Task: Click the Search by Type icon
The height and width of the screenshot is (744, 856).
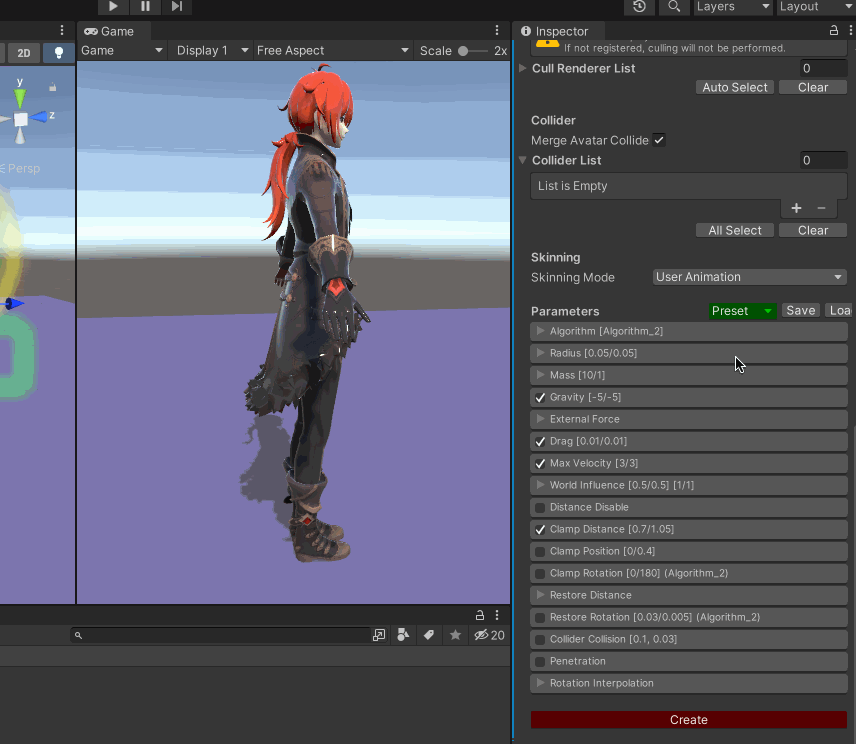Action: (x=402, y=635)
